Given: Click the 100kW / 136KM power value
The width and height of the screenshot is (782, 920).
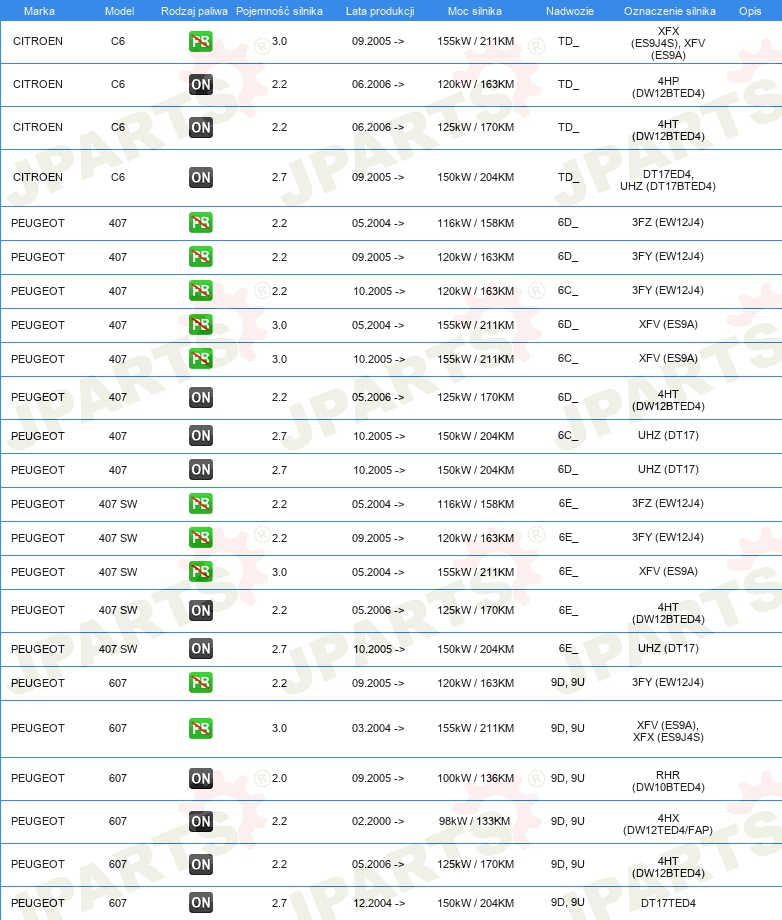Looking at the screenshot, I should (475, 778).
